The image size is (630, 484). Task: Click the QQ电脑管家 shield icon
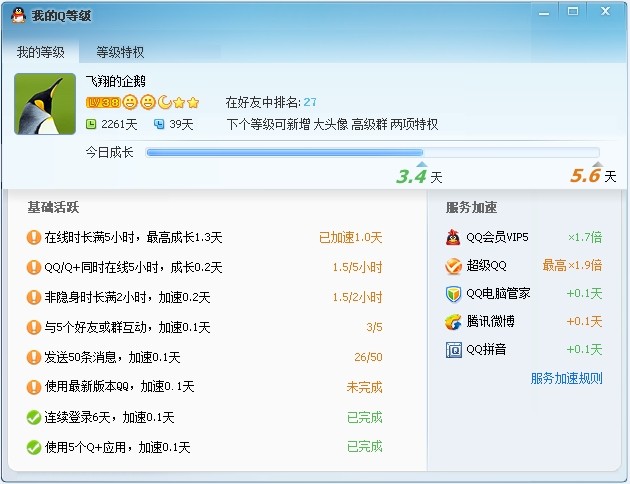point(453,294)
